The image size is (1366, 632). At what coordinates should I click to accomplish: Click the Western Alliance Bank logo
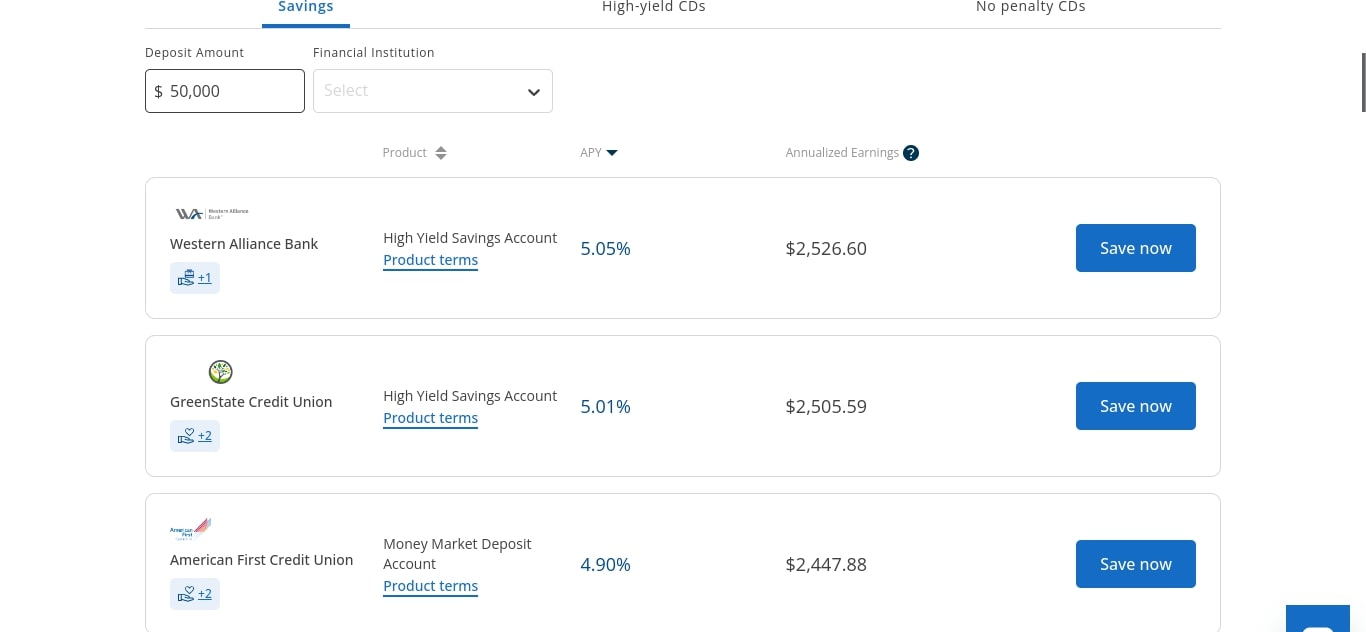[211, 213]
